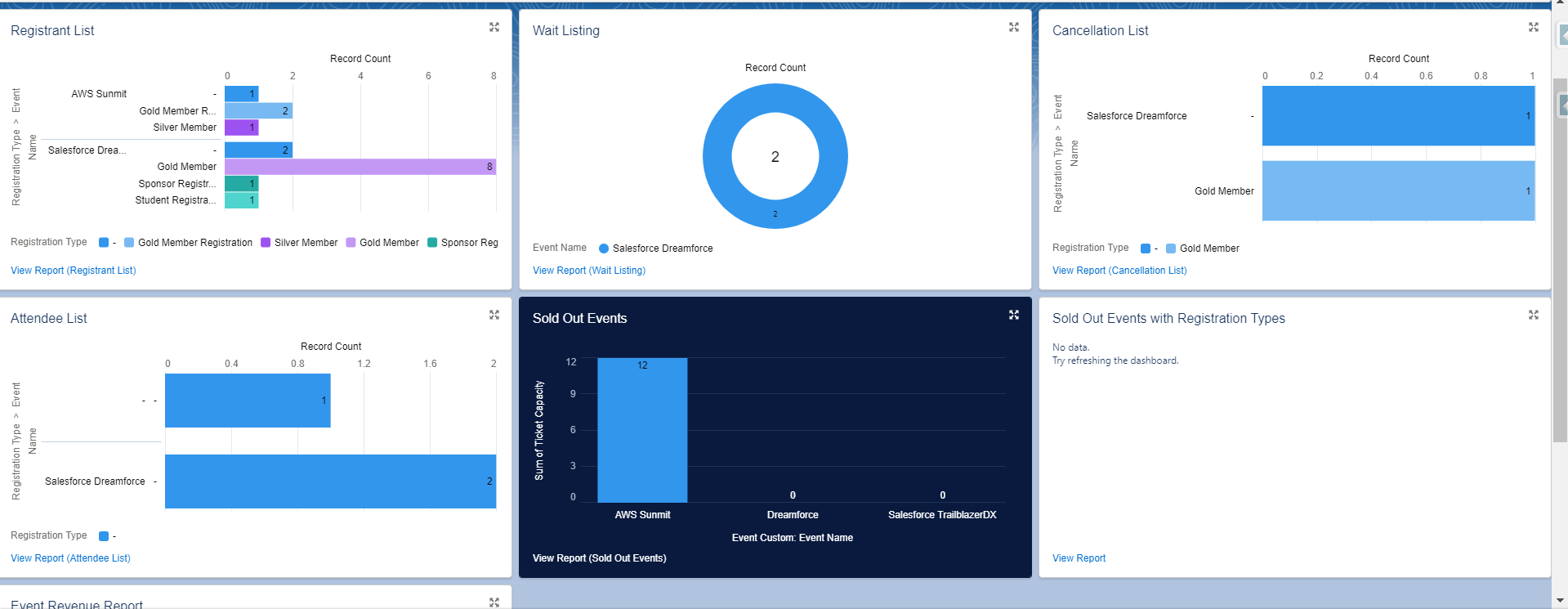Open View Report (Sold Out Events) link

pos(600,558)
